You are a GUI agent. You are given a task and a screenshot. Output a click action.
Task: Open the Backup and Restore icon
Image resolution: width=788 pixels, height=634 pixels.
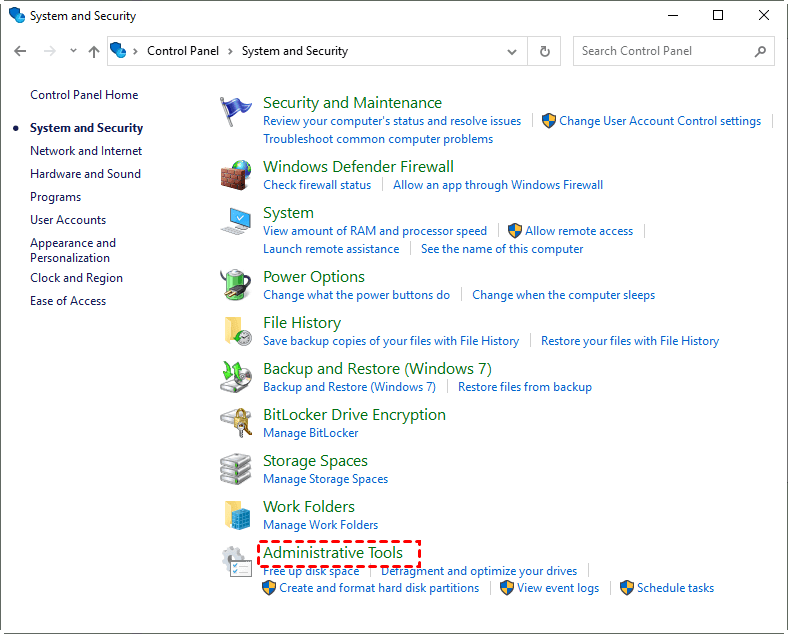[x=236, y=377]
